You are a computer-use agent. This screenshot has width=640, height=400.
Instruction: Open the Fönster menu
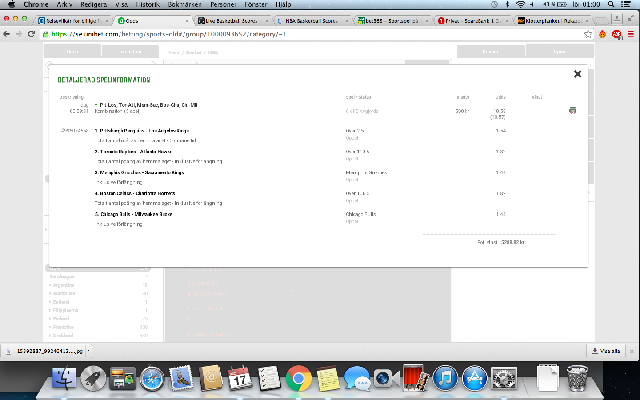[256, 4]
